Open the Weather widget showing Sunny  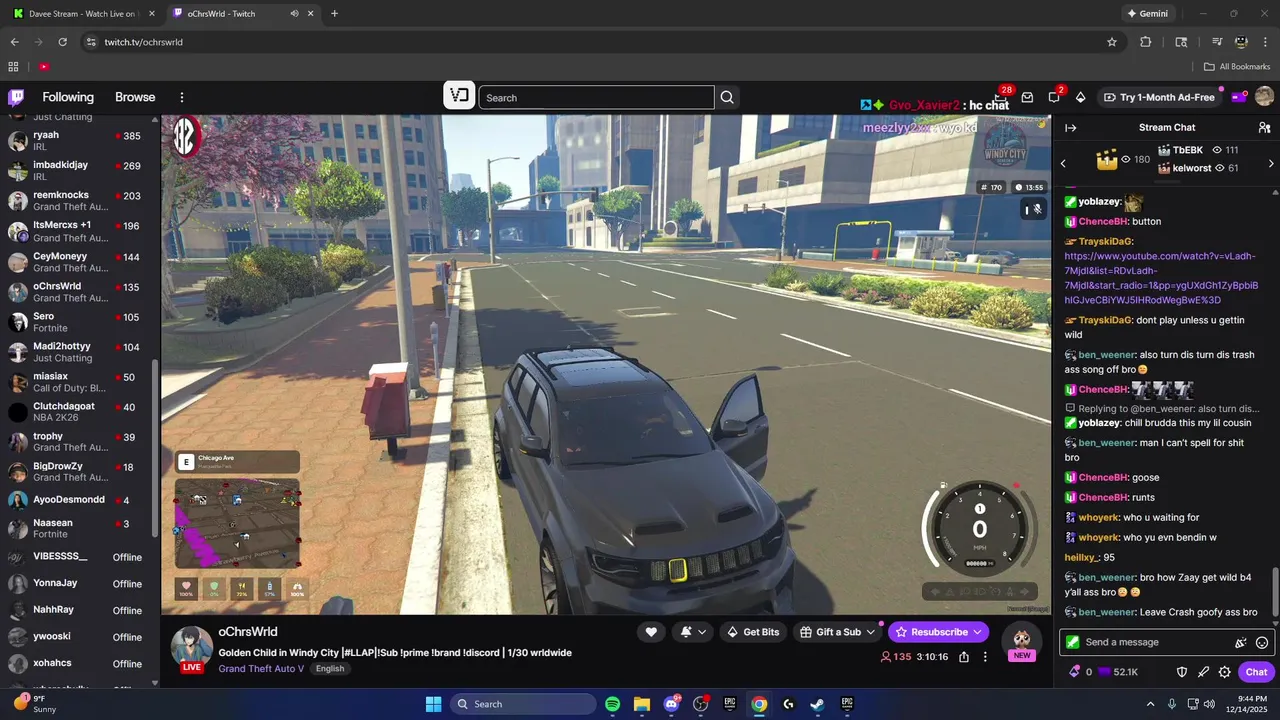(33, 704)
